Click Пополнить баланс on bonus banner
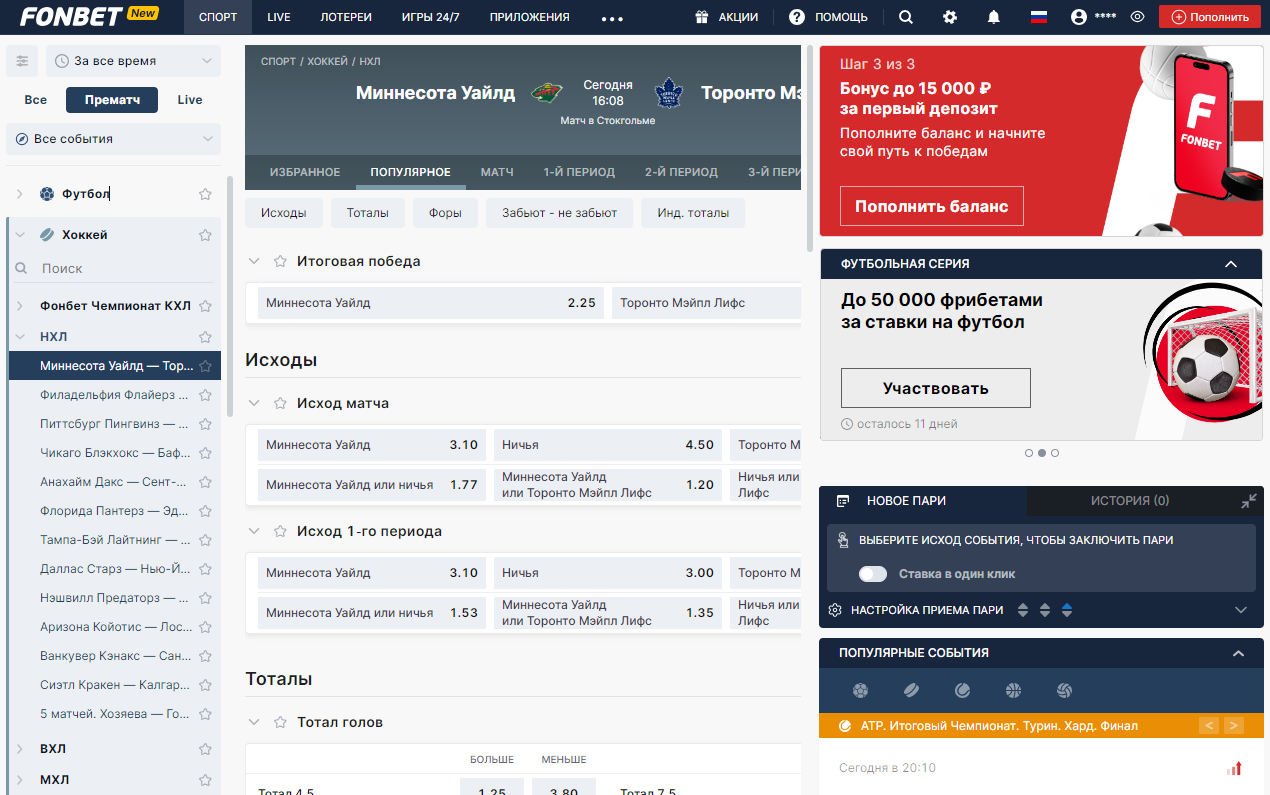Screen dimensions: 1270x795 932,206
